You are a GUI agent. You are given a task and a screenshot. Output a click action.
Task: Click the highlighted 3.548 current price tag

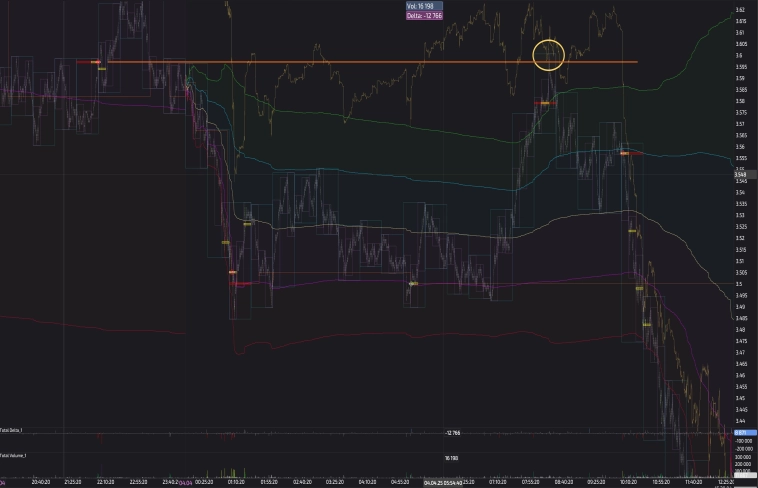741,175
